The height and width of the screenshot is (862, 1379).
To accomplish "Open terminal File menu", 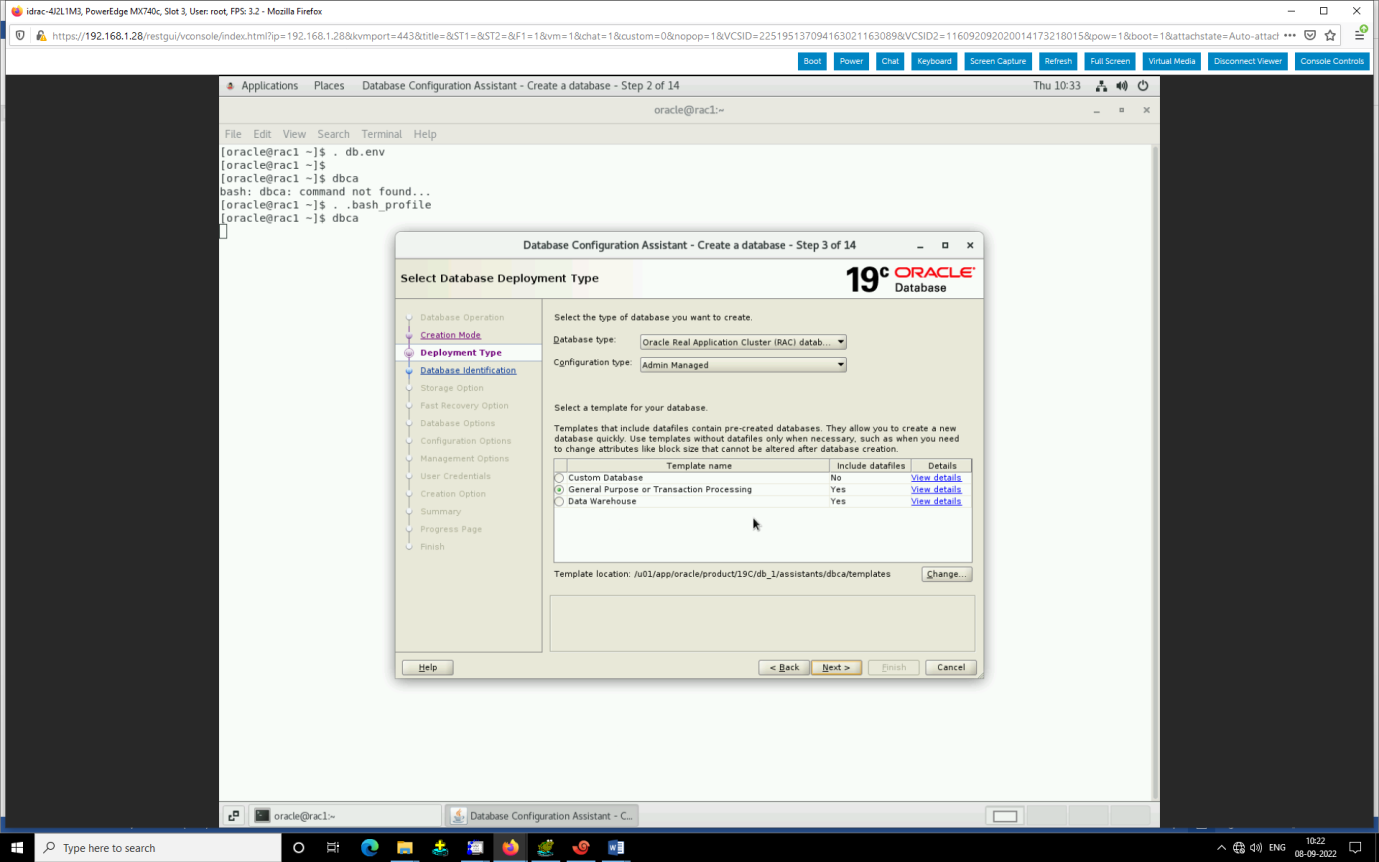I will pos(233,134).
